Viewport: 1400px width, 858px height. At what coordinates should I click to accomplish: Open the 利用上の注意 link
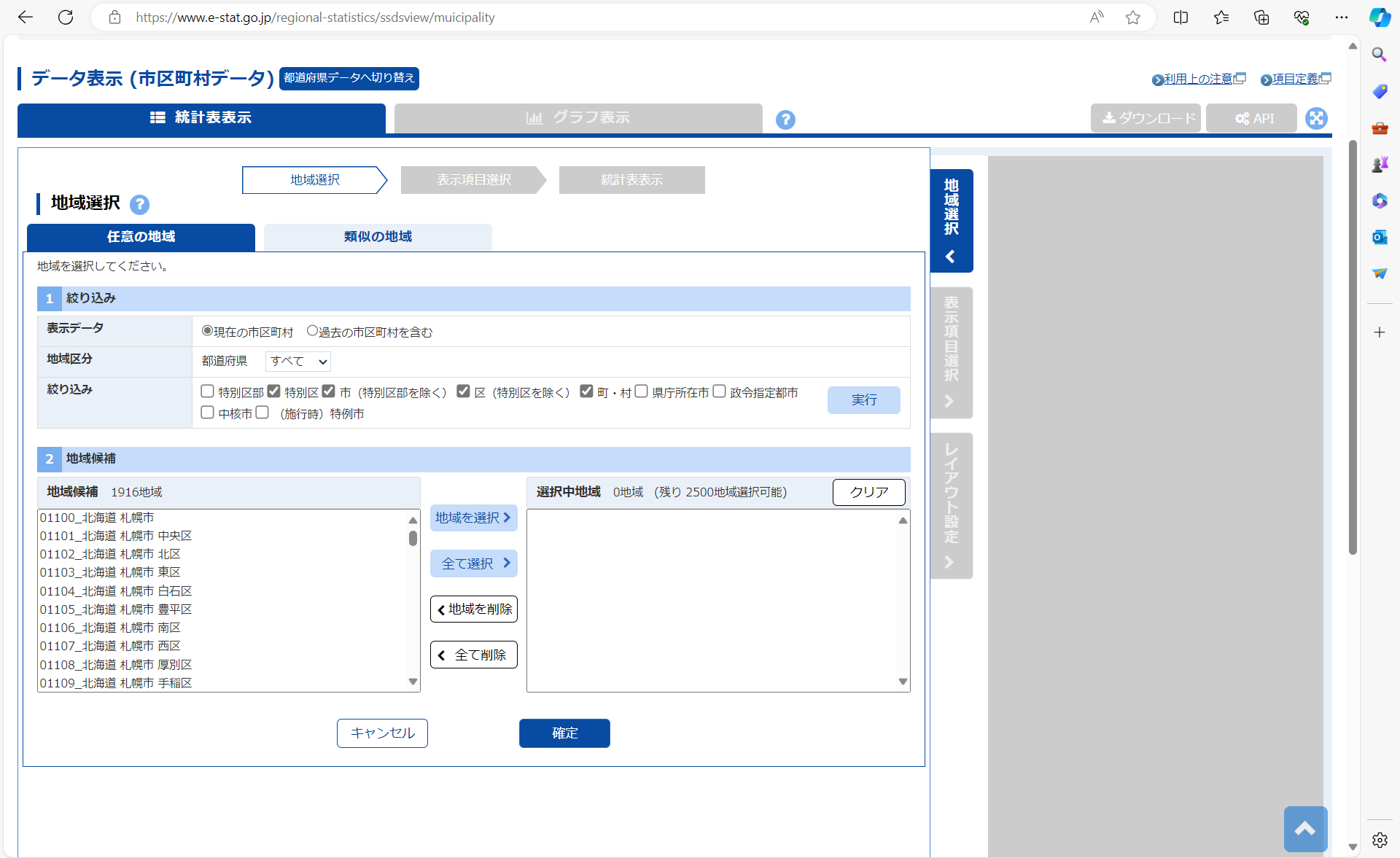[1197, 79]
